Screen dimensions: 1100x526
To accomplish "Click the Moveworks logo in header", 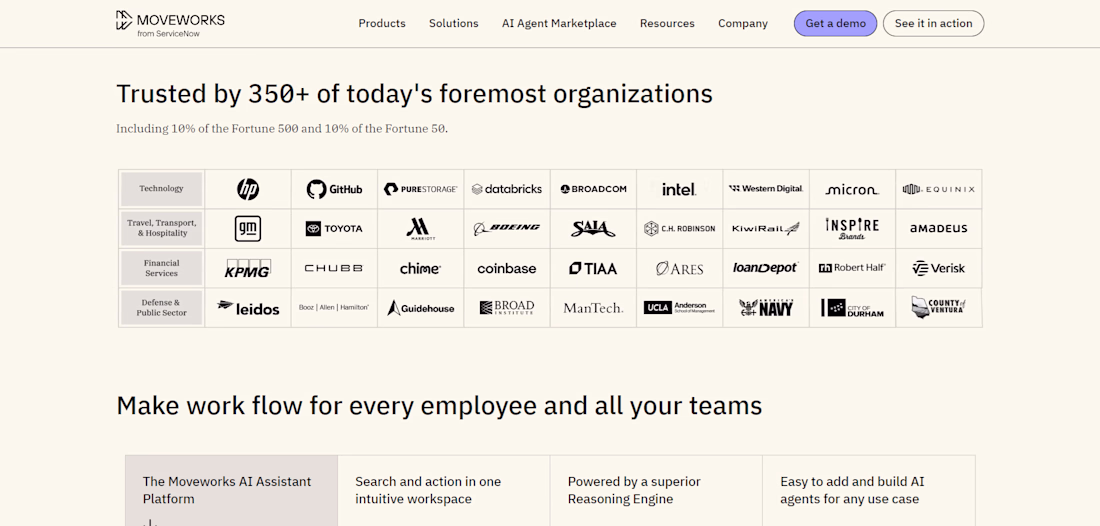I will tap(170, 23).
